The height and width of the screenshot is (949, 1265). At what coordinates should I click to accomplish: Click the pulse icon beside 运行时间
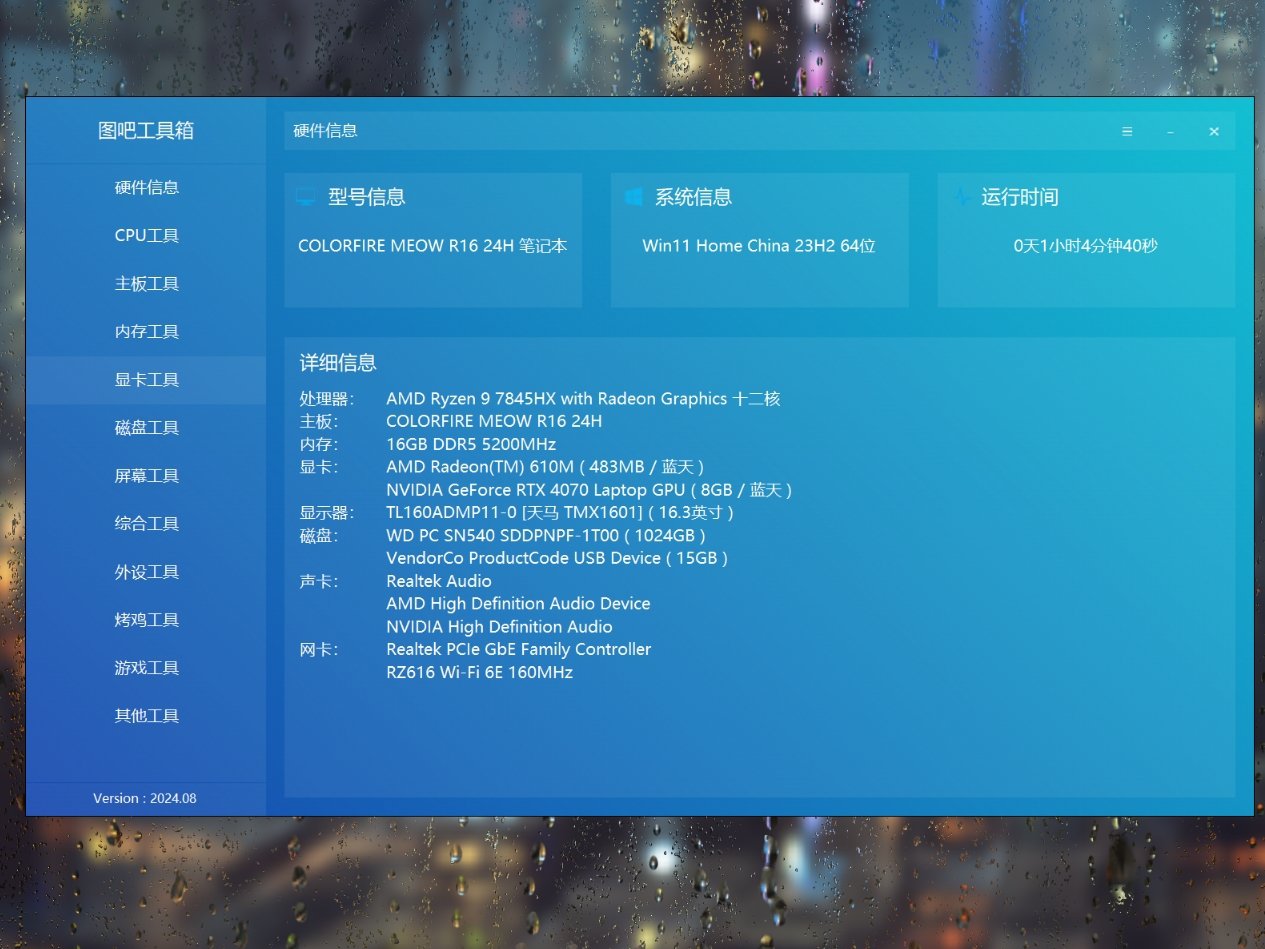click(961, 197)
